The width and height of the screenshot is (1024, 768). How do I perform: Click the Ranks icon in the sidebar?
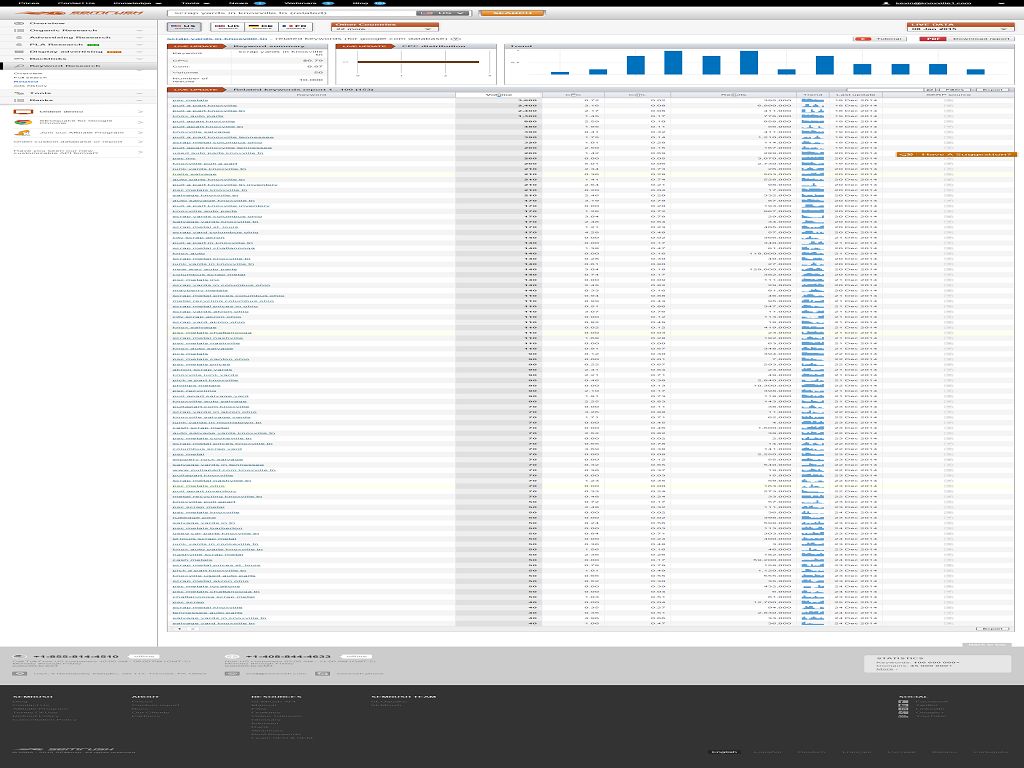pyautogui.click(x=20, y=101)
